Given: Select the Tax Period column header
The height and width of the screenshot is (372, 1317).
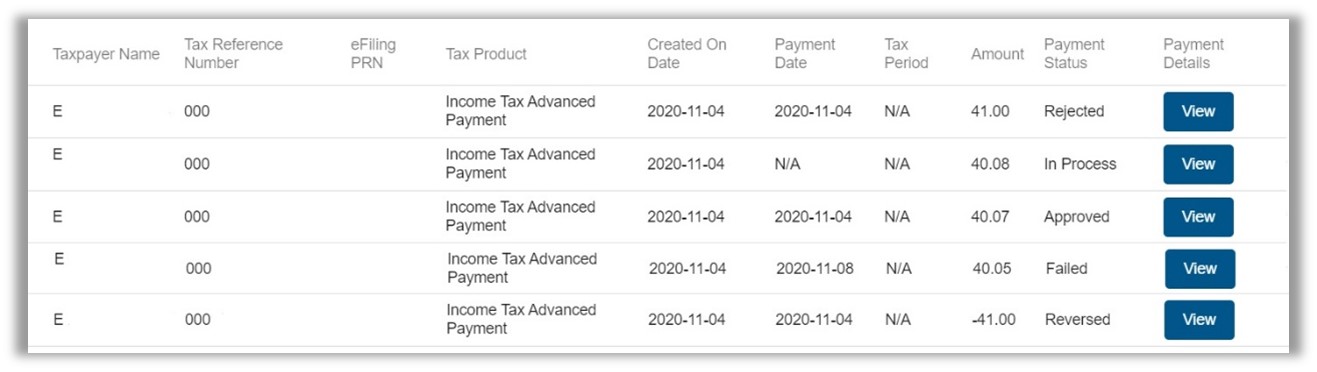Looking at the screenshot, I should click(x=906, y=54).
